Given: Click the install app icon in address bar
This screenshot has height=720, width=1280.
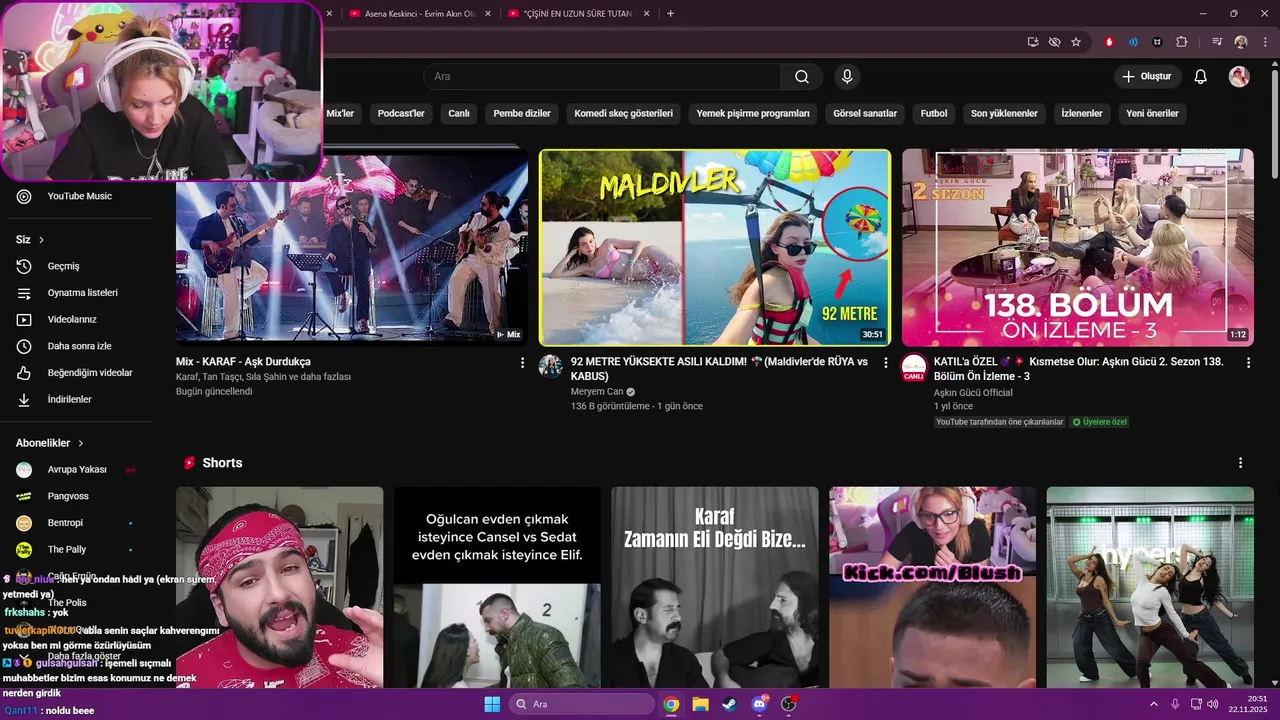Looking at the screenshot, I should tap(1033, 42).
